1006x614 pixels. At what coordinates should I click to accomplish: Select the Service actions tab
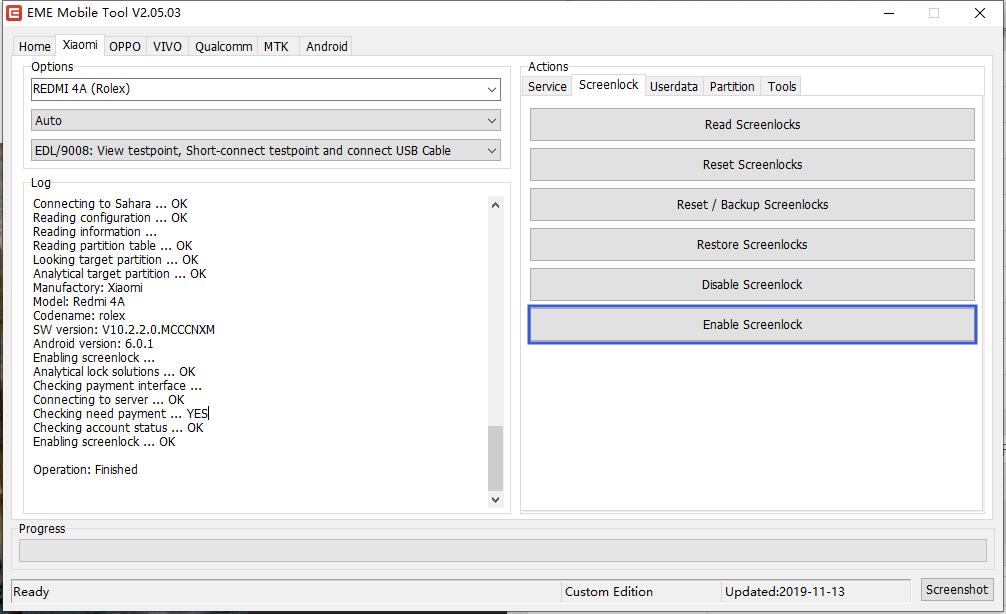point(547,87)
